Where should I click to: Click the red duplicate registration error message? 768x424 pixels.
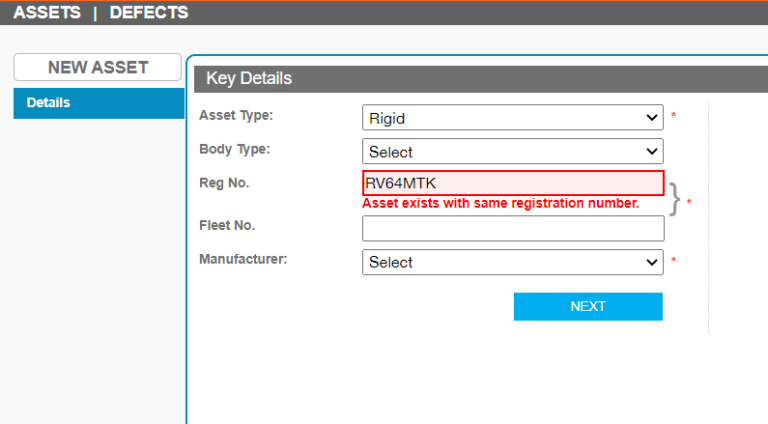click(500, 203)
